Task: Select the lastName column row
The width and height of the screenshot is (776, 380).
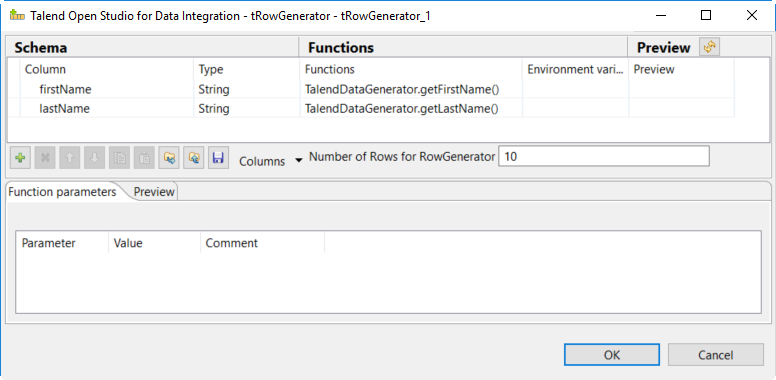Action: [x=371, y=108]
